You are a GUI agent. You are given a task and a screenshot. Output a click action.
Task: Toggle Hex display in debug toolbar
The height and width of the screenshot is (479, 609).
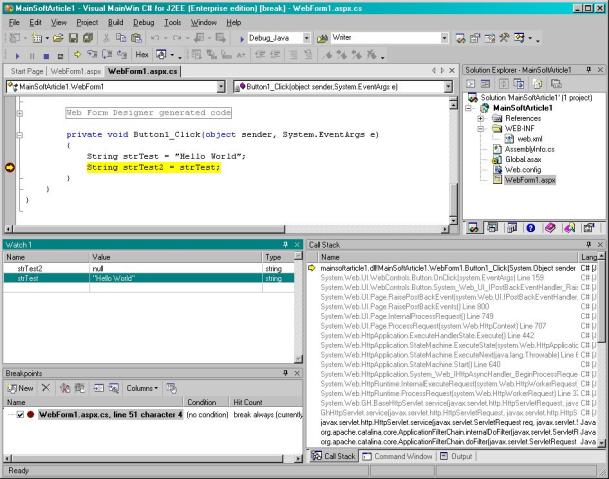click(142, 55)
